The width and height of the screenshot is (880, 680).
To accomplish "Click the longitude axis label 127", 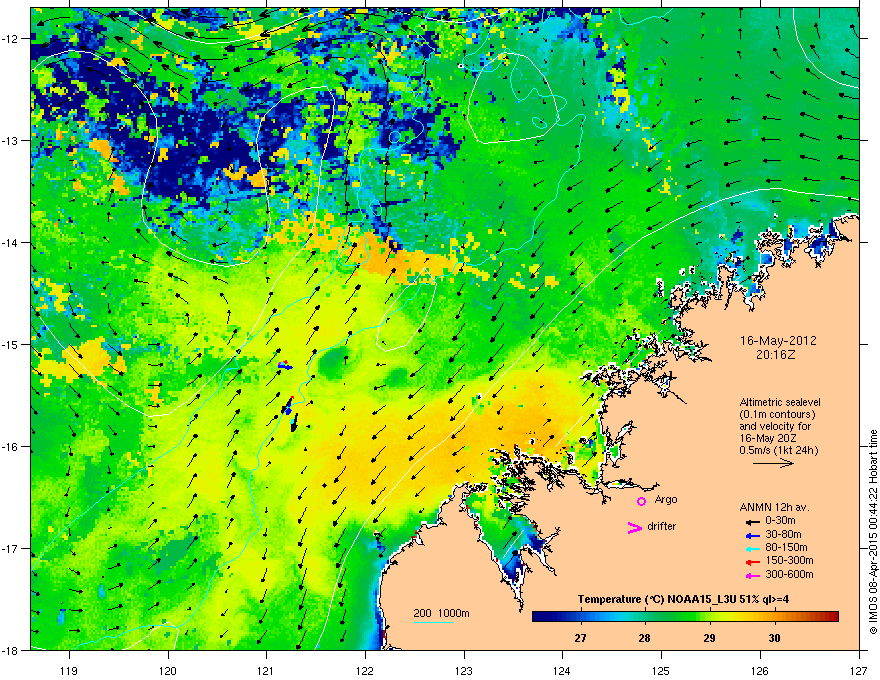I will pos(859,670).
